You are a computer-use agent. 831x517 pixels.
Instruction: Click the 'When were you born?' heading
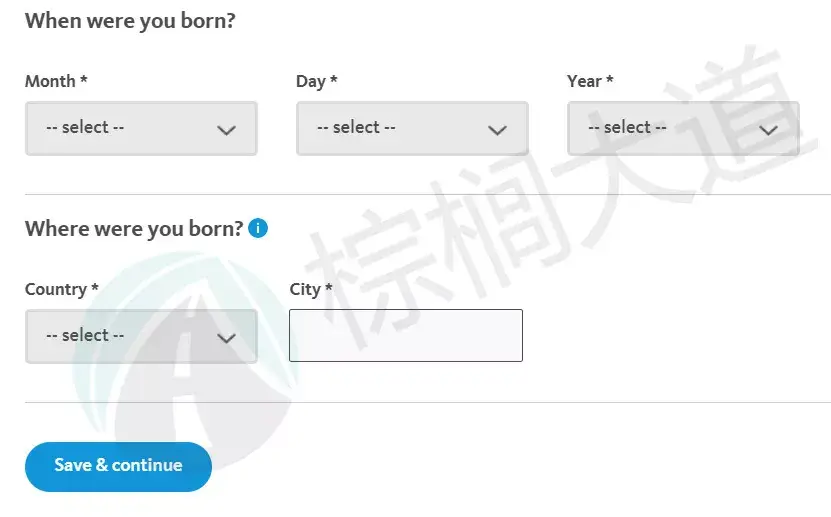point(130,20)
